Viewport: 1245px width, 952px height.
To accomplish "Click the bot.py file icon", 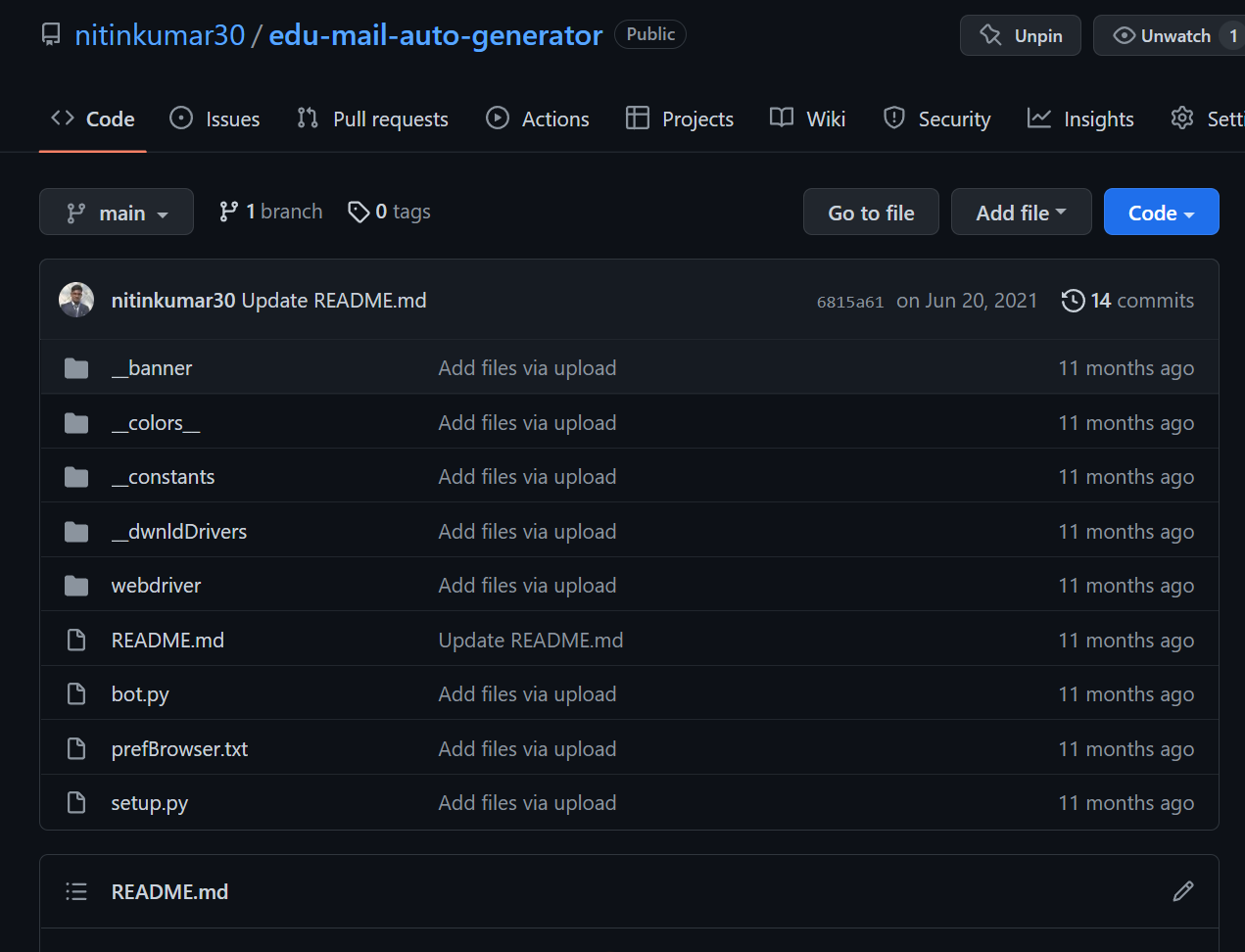I will 76,694.
